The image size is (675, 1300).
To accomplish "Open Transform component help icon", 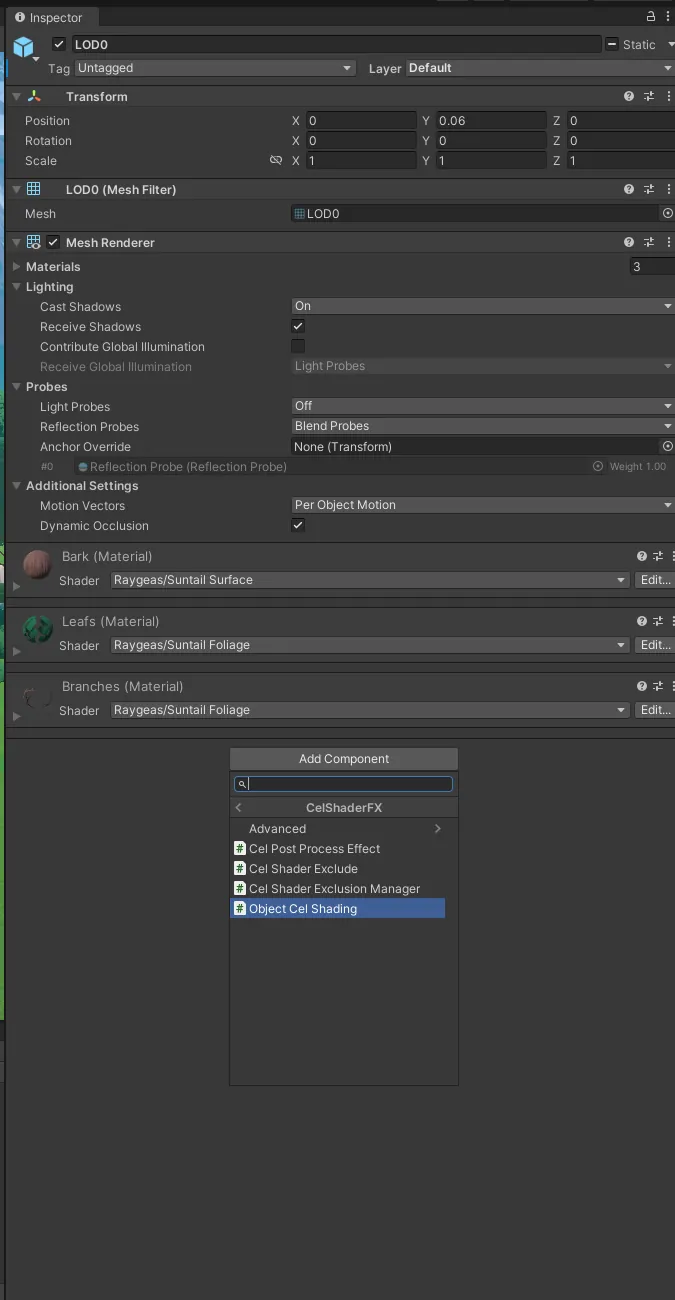I will click(x=629, y=96).
